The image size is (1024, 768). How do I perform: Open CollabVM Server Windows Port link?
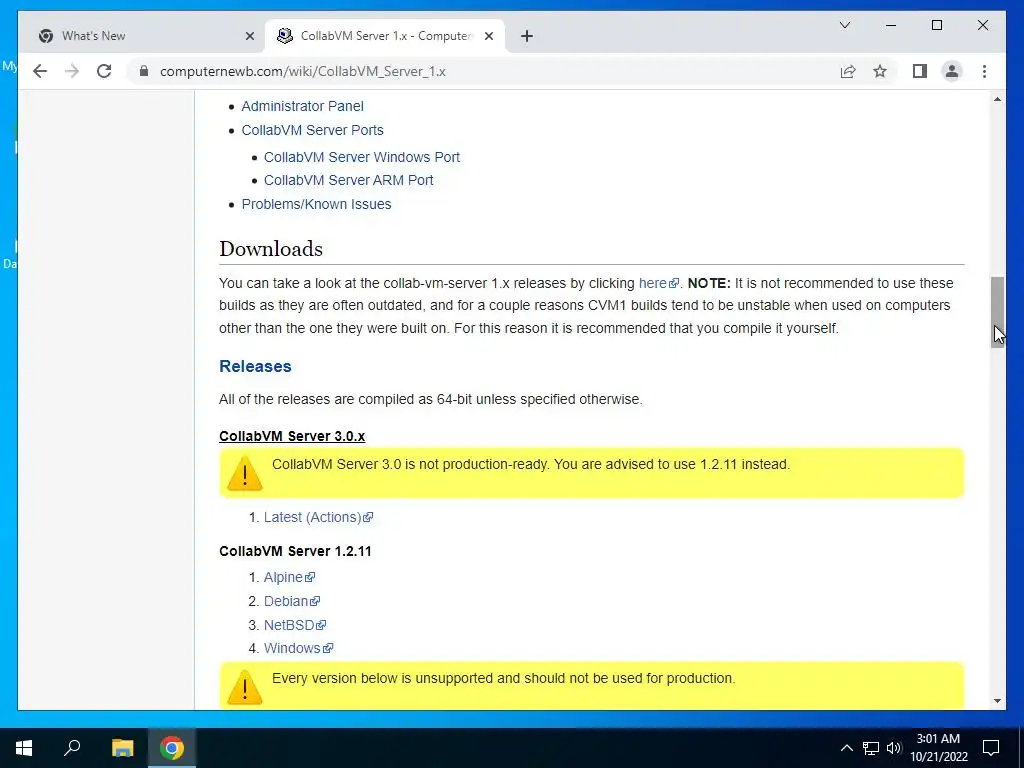click(x=362, y=157)
